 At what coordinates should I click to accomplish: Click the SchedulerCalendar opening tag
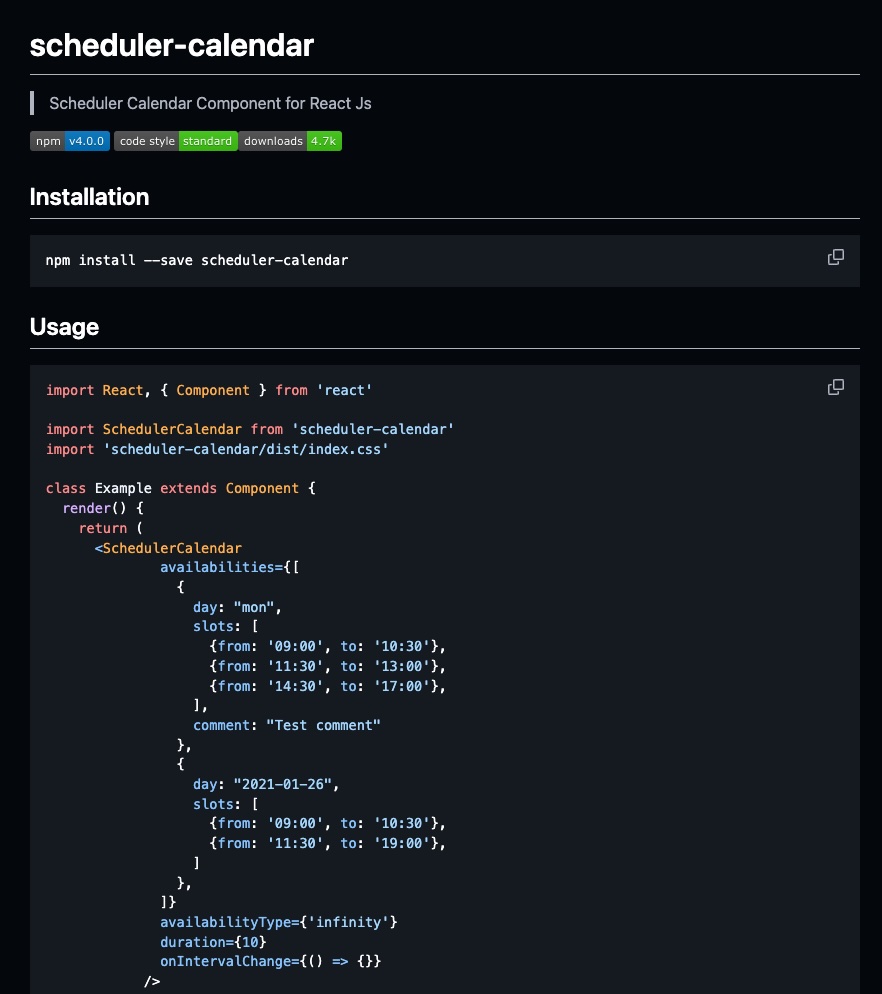pos(168,548)
